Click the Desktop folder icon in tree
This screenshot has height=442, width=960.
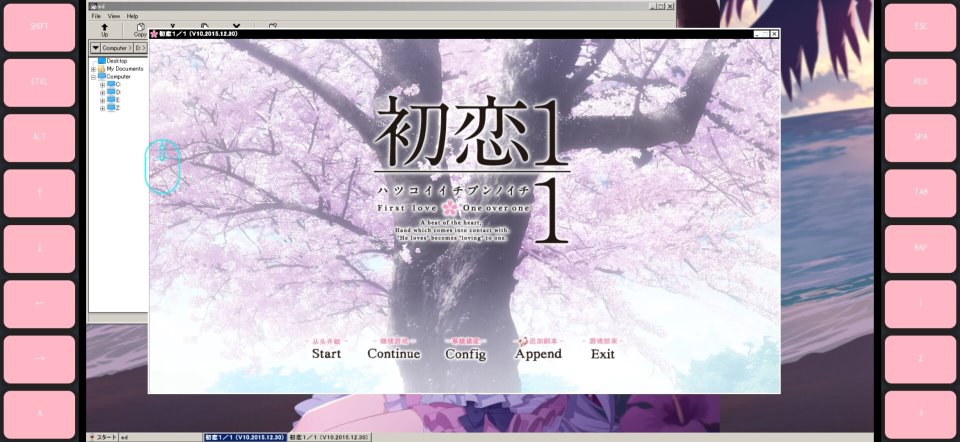tap(102, 61)
